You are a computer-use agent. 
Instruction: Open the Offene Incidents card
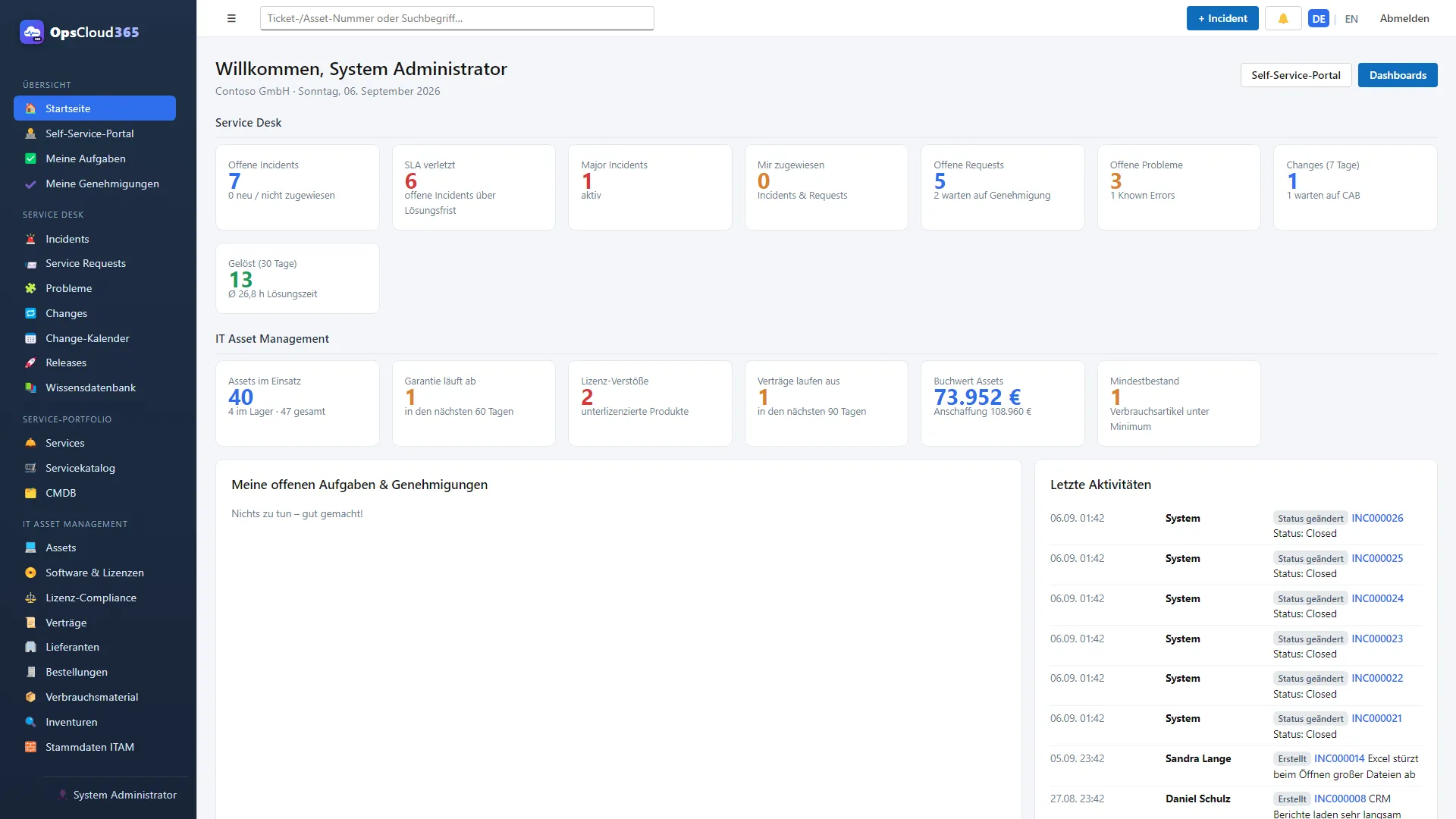point(297,187)
